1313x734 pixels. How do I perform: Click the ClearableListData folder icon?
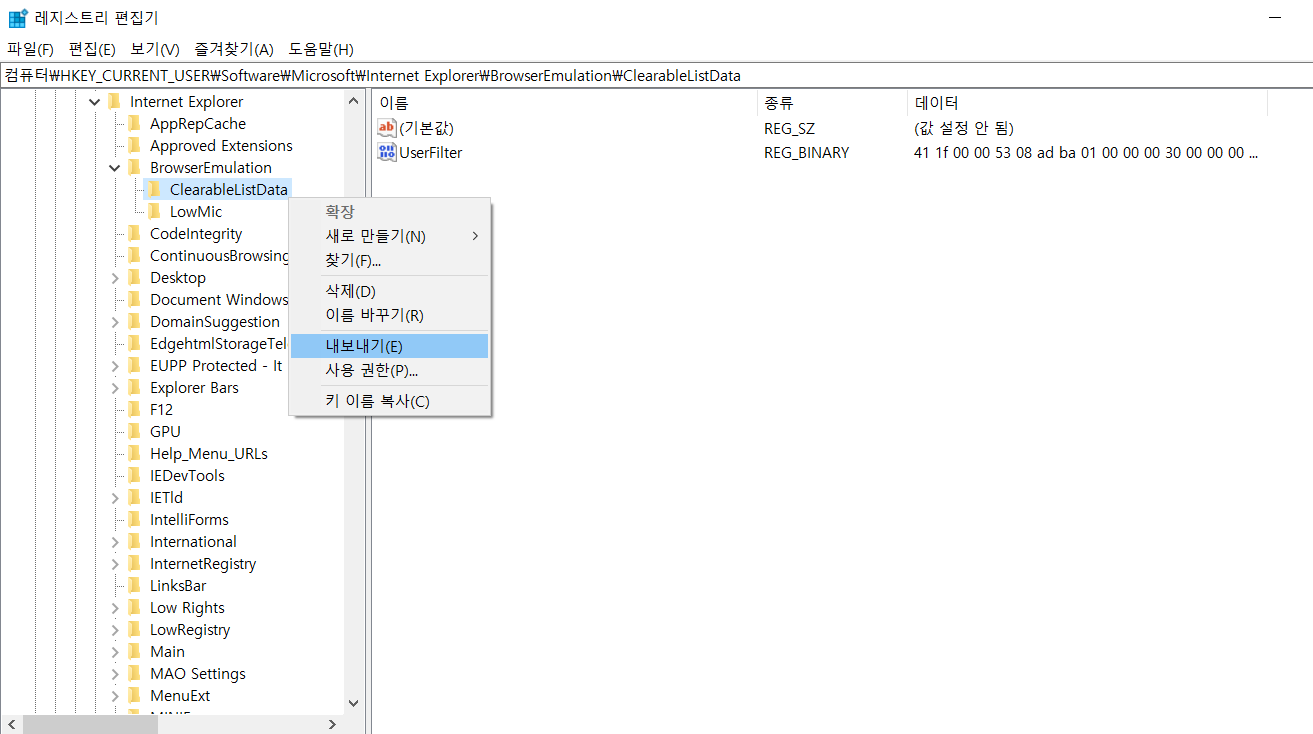(x=154, y=189)
